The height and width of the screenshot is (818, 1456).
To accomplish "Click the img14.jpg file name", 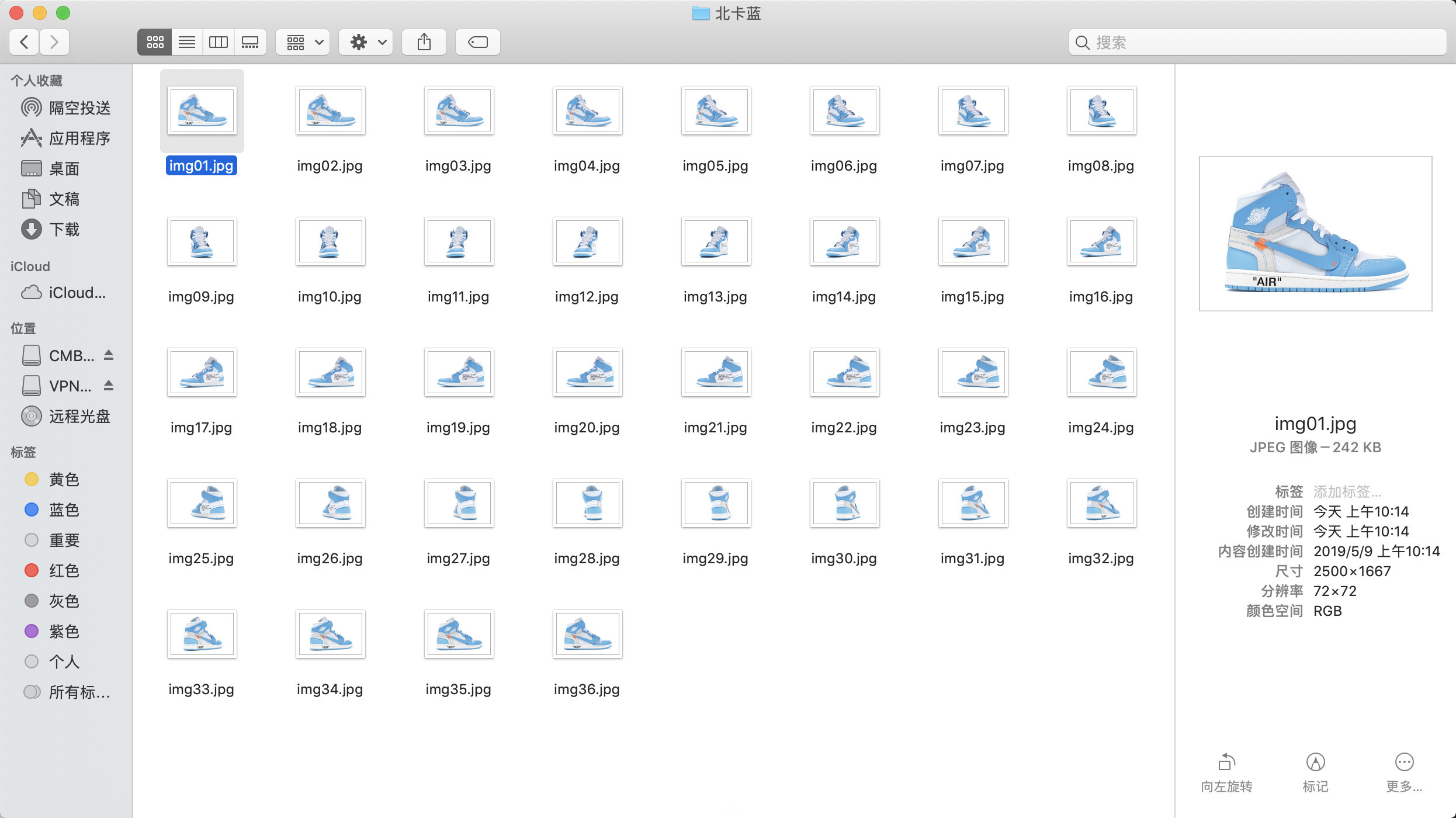I will [844, 297].
